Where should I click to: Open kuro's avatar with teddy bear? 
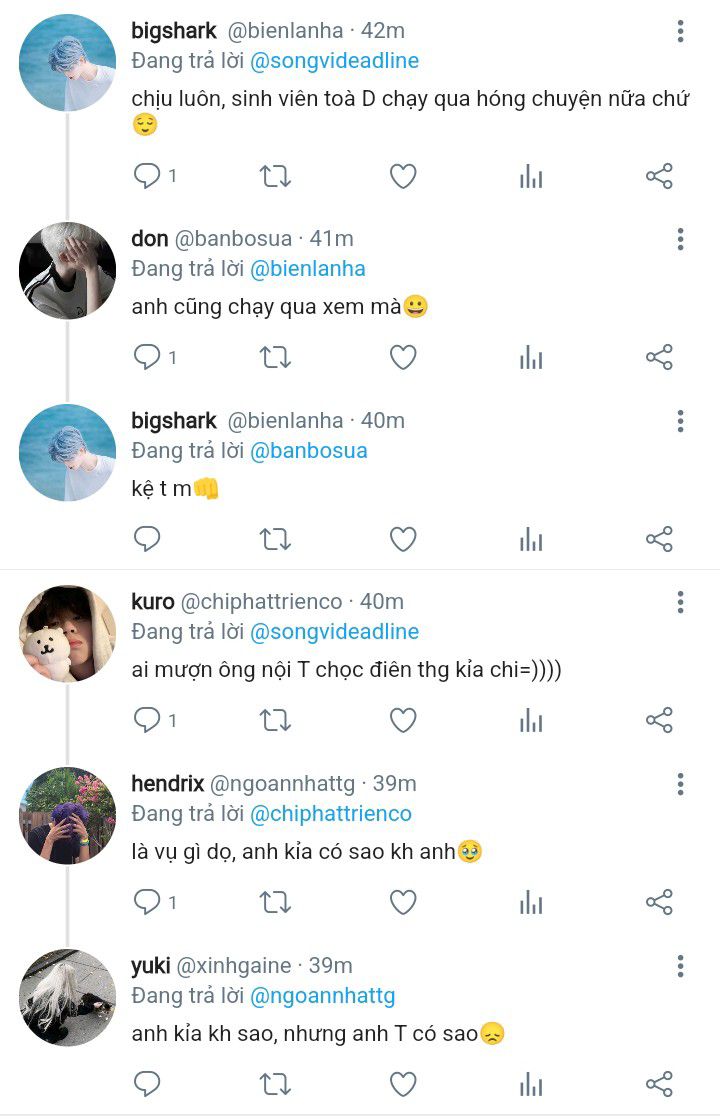point(67,634)
